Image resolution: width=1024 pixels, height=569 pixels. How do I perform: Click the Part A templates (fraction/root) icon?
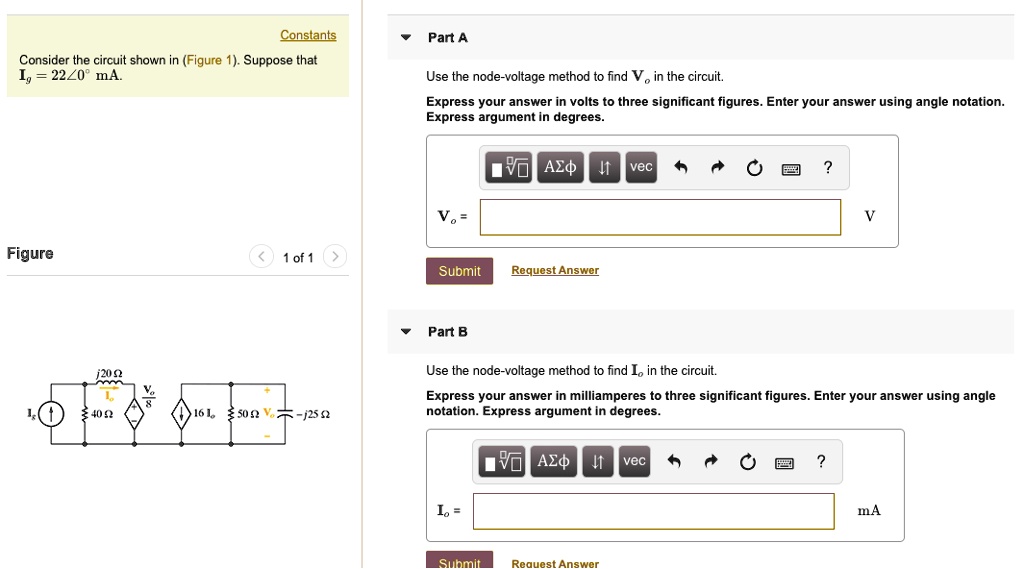click(x=509, y=168)
